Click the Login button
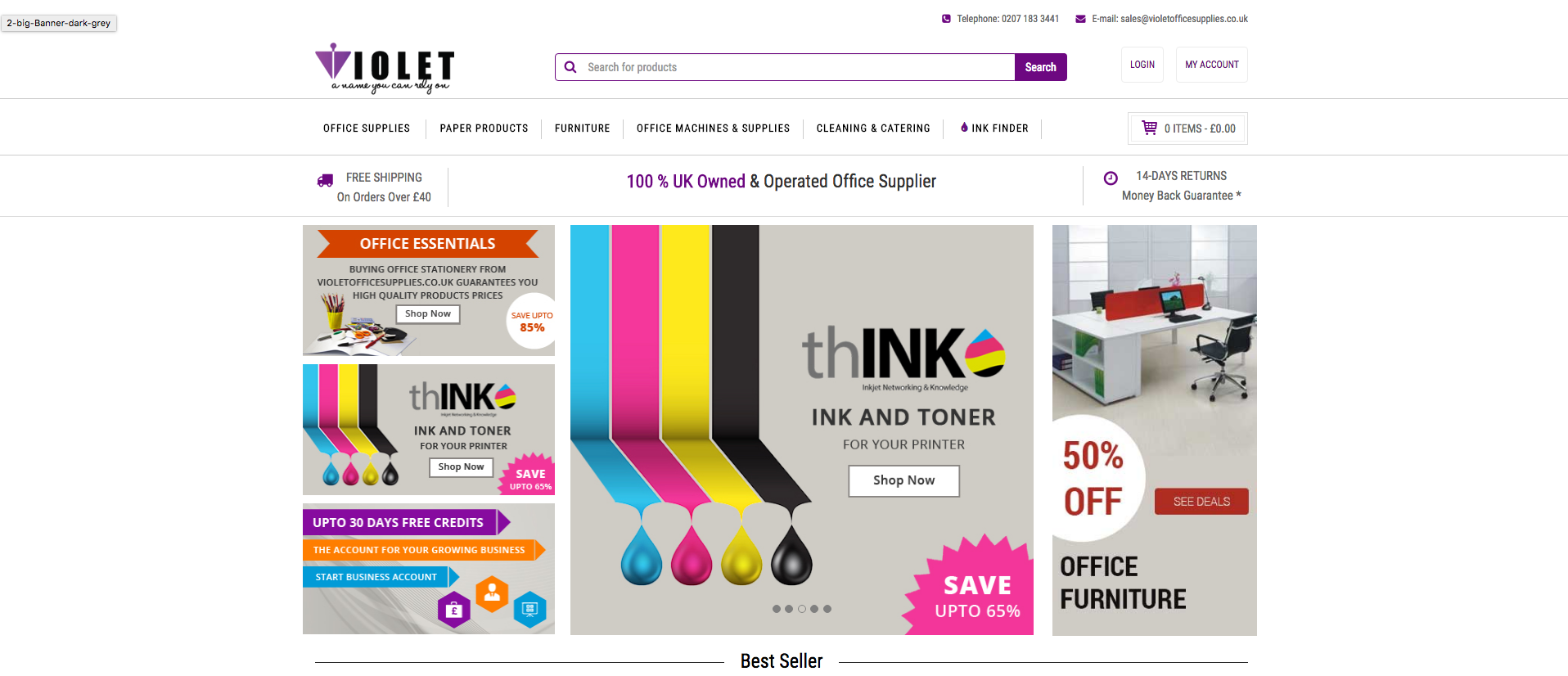Viewport: 1568px width, 676px height. point(1142,65)
